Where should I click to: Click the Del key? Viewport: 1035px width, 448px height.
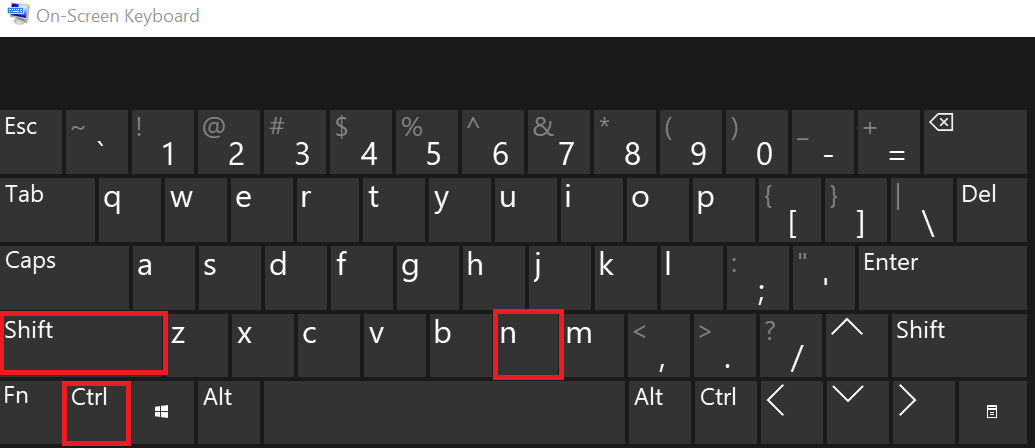[995, 210]
